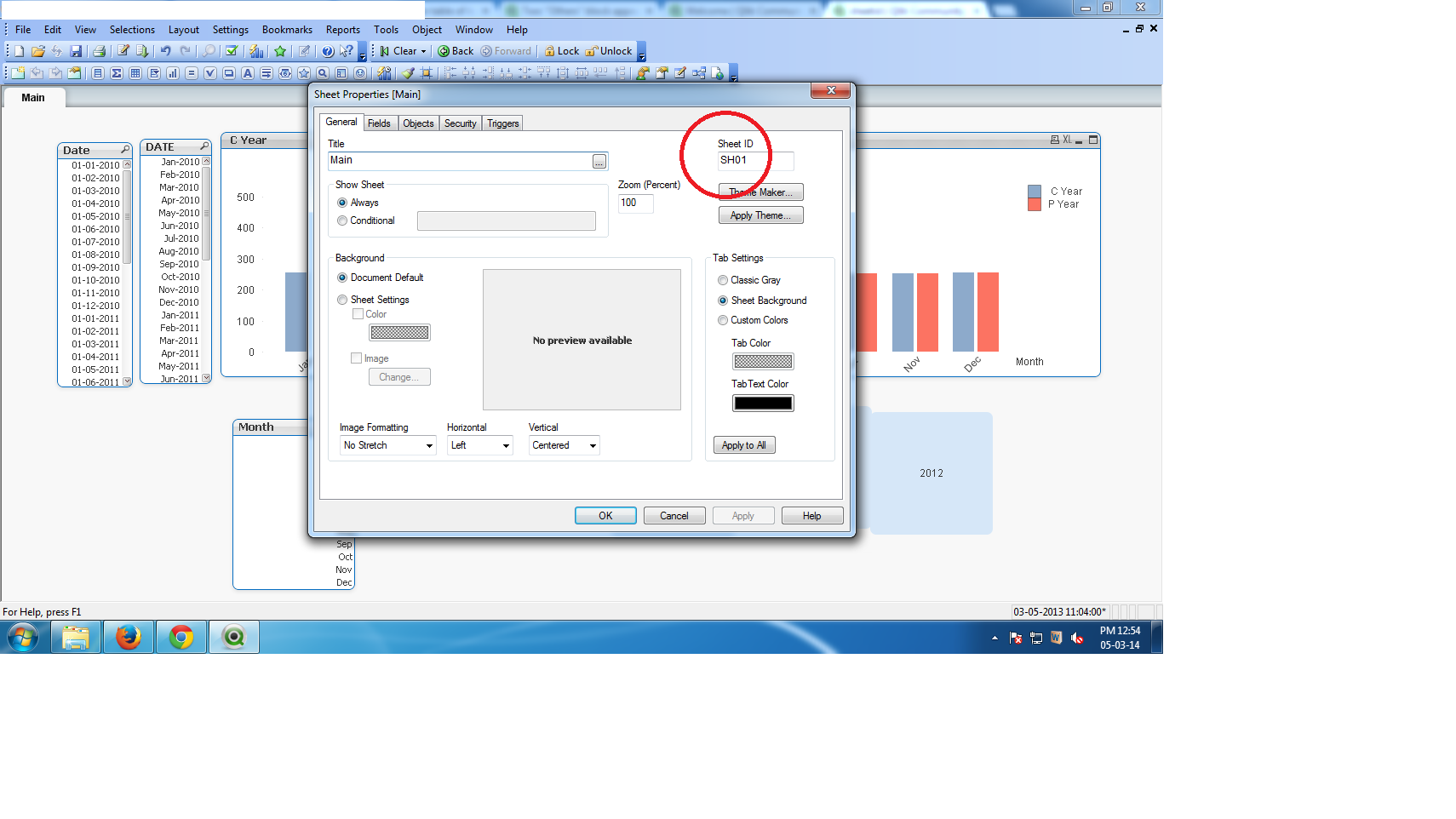Open the Table Viewer icon in design toolbar
The width and height of the screenshot is (1456, 819).
[699, 73]
